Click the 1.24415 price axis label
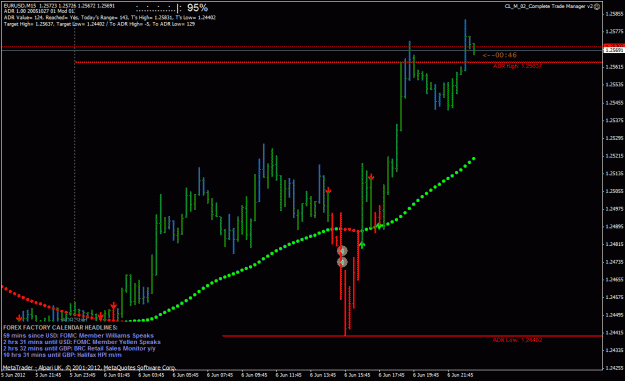Image resolution: width=625 pixels, height=381 pixels. pyautogui.click(x=614, y=332)
